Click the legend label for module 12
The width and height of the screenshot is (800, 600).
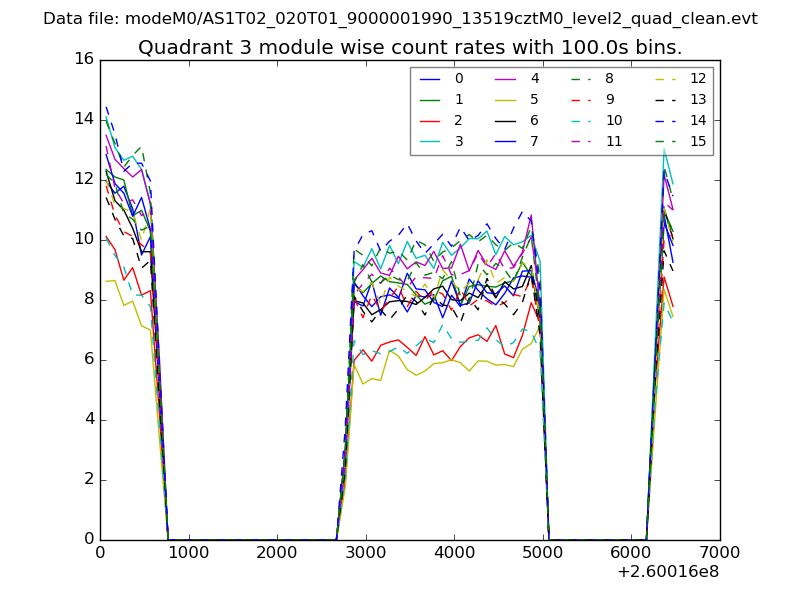pyautogui.click(x=698, y=79)
